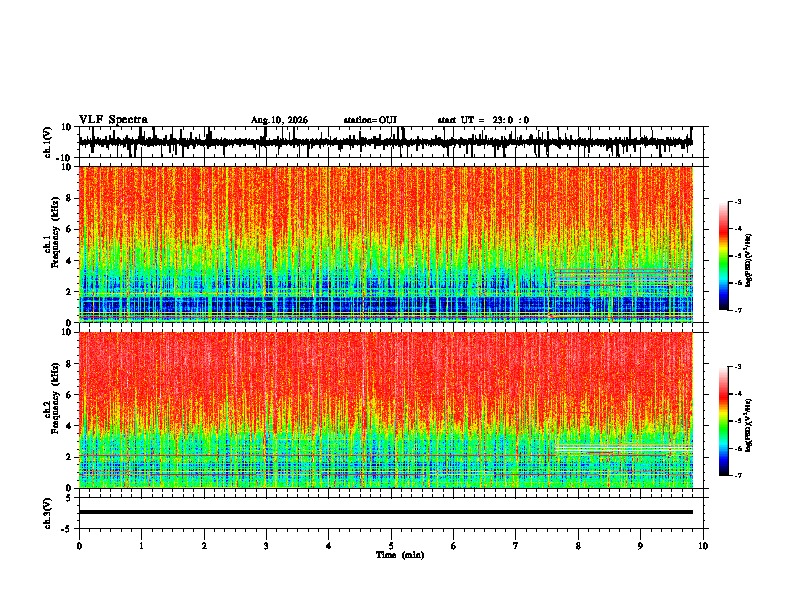Image resolution: width=792 pixels, height=612 pixels.
Task: Click the "6" kHz tick of ch.2 spectrogram
Action: coord(69,394)
